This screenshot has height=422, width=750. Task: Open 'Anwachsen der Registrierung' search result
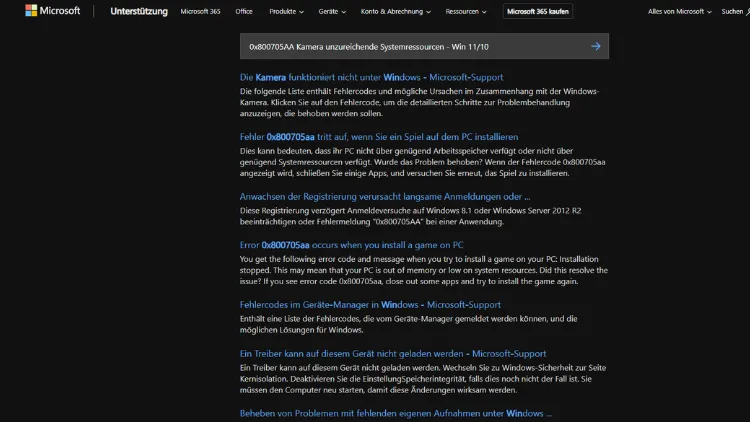click(x=385, y=196)
